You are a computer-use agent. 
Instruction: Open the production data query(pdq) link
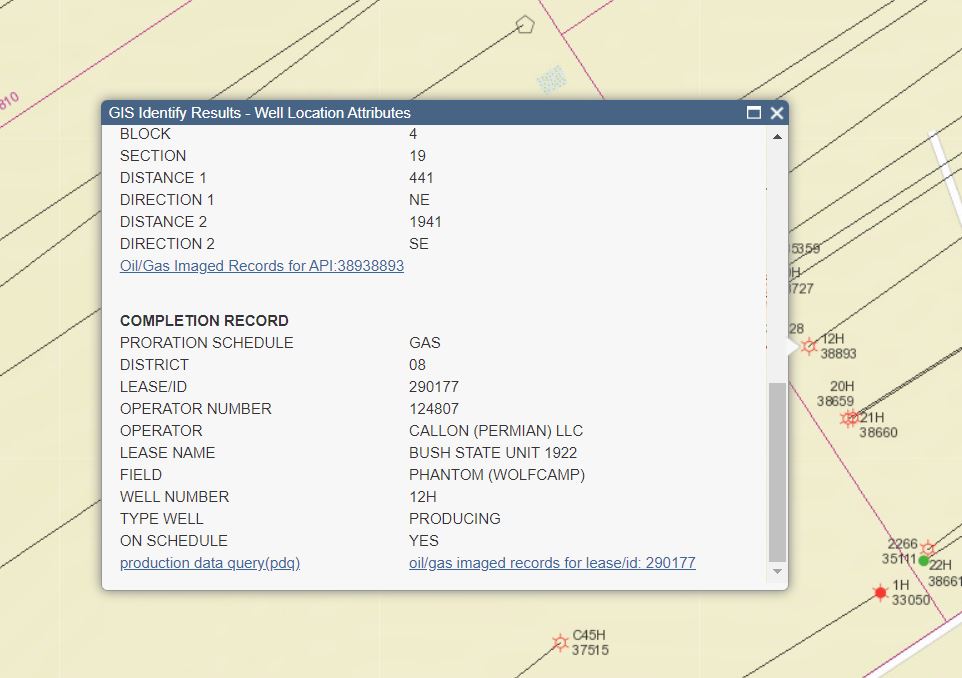[x=210, y=563]
